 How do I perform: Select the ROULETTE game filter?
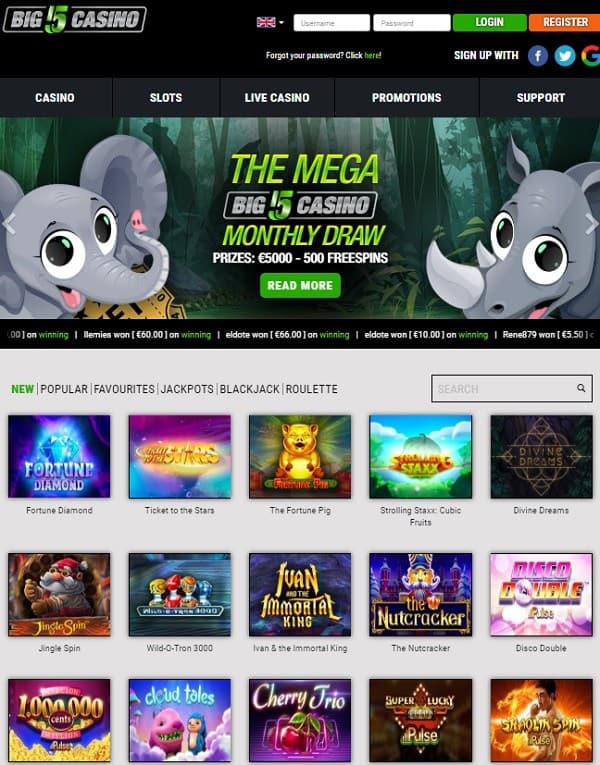click(x=312, y=389)
